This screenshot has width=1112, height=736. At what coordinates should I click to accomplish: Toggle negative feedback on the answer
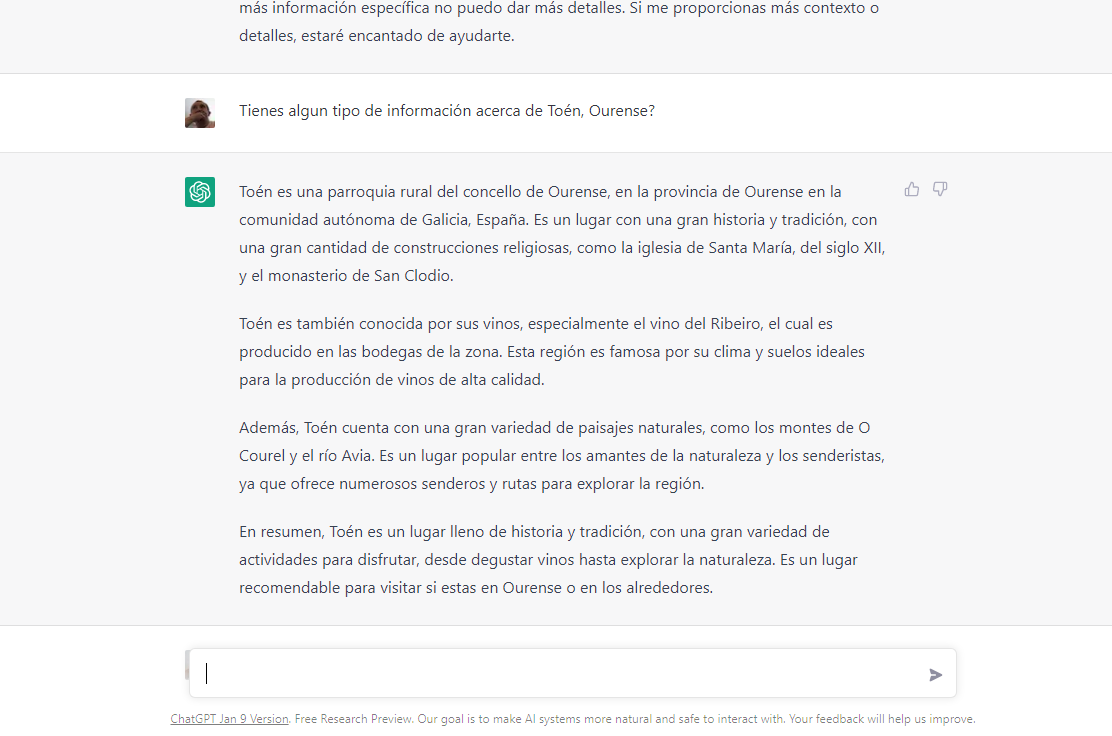pos(940,189)
